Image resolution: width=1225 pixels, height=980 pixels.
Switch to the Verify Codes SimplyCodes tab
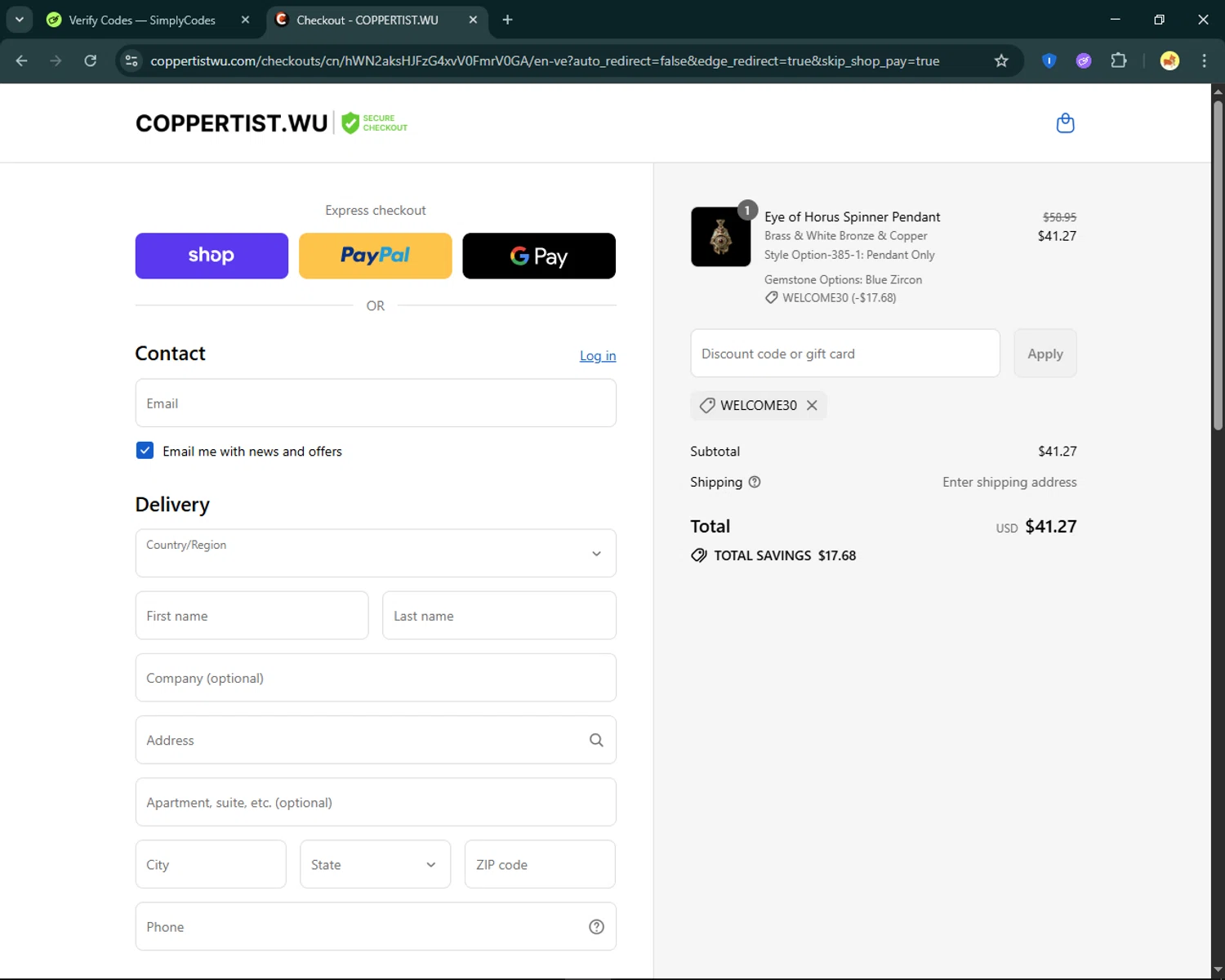[x=141, y=20]
